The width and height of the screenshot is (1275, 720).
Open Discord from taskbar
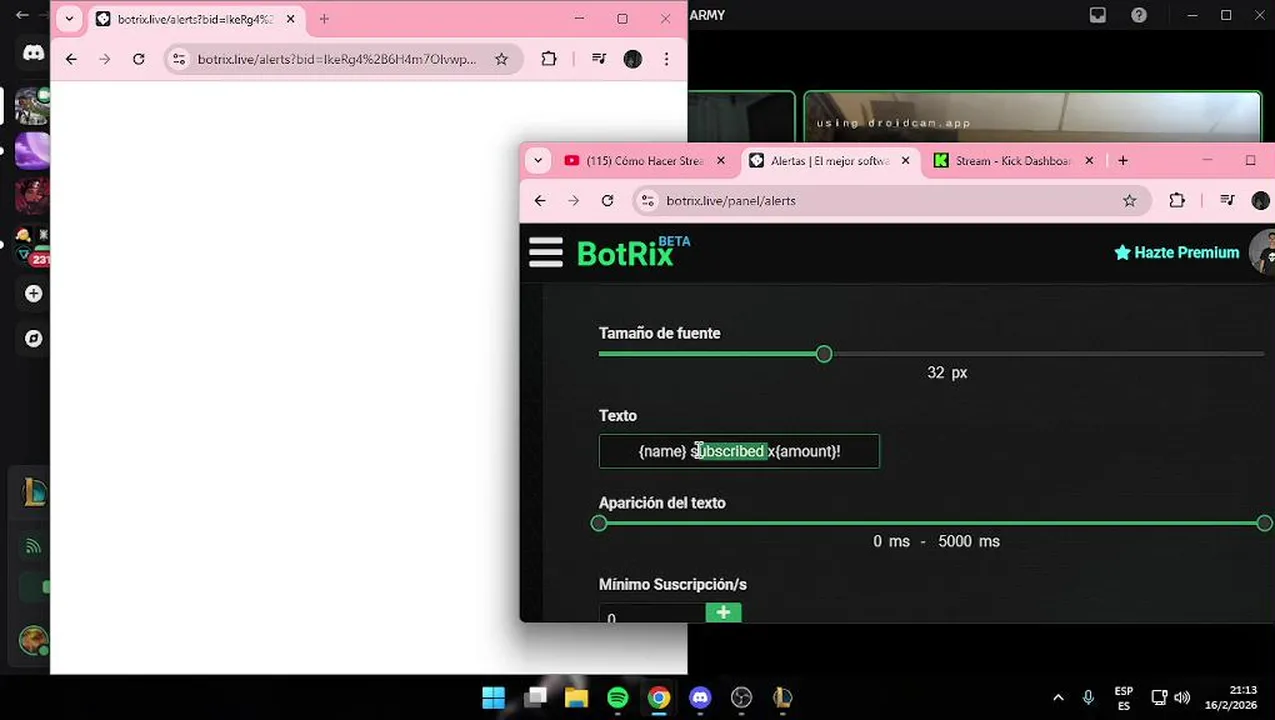click(x=700, y=697)
